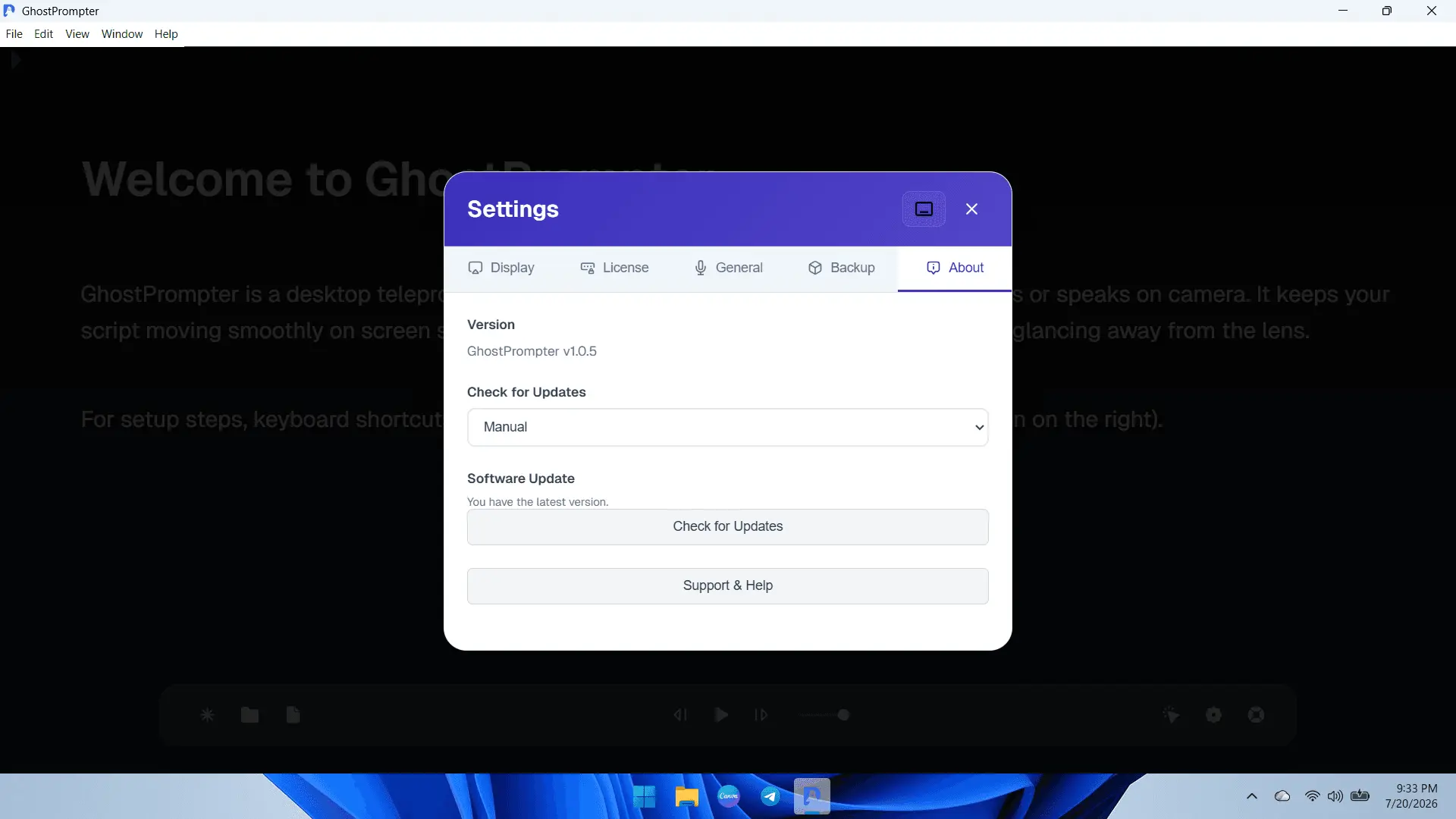
Task: Adjust the speed slider in bottom toolbar
Action: [824, 715]
